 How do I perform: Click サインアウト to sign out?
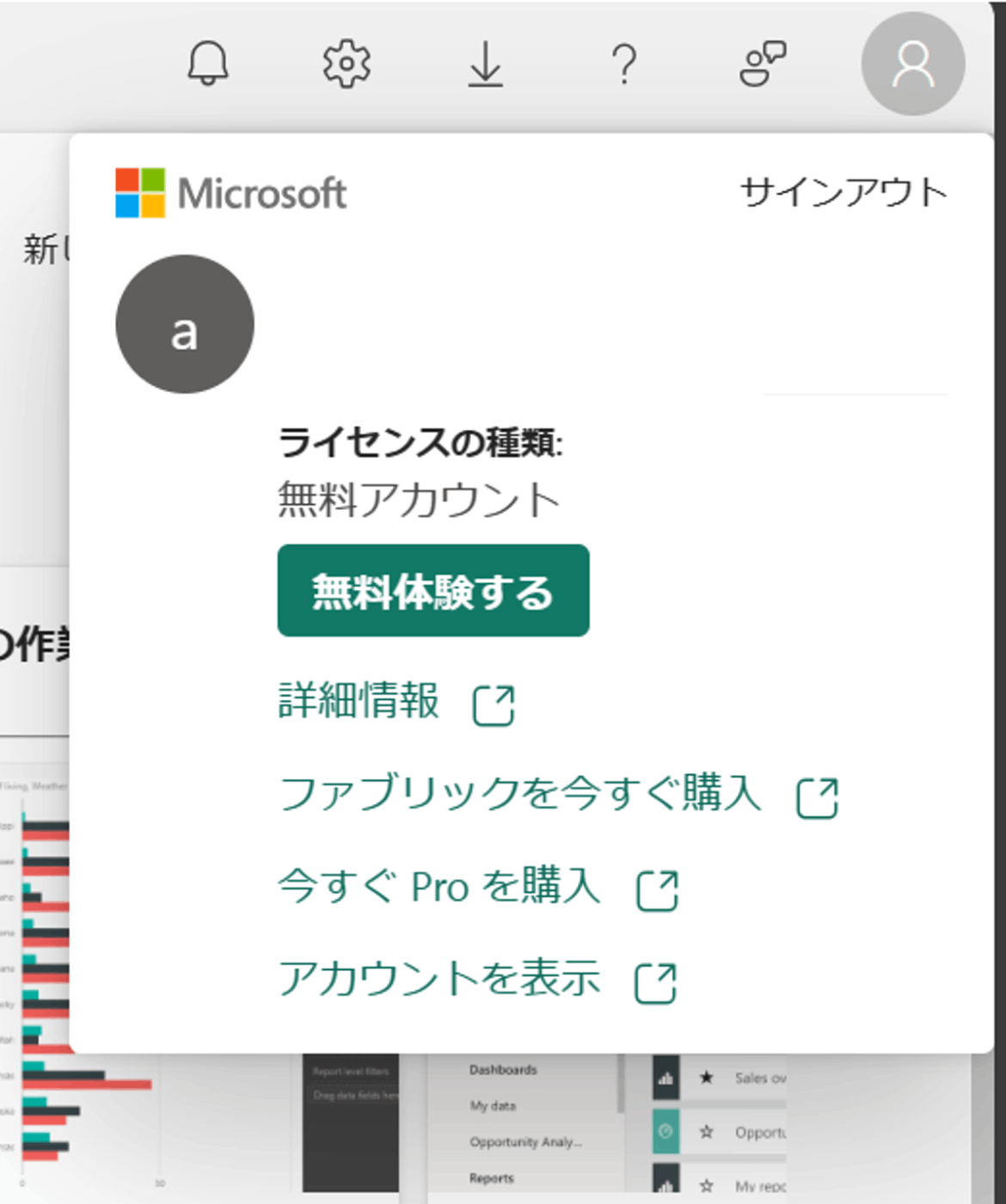point(843,192)
